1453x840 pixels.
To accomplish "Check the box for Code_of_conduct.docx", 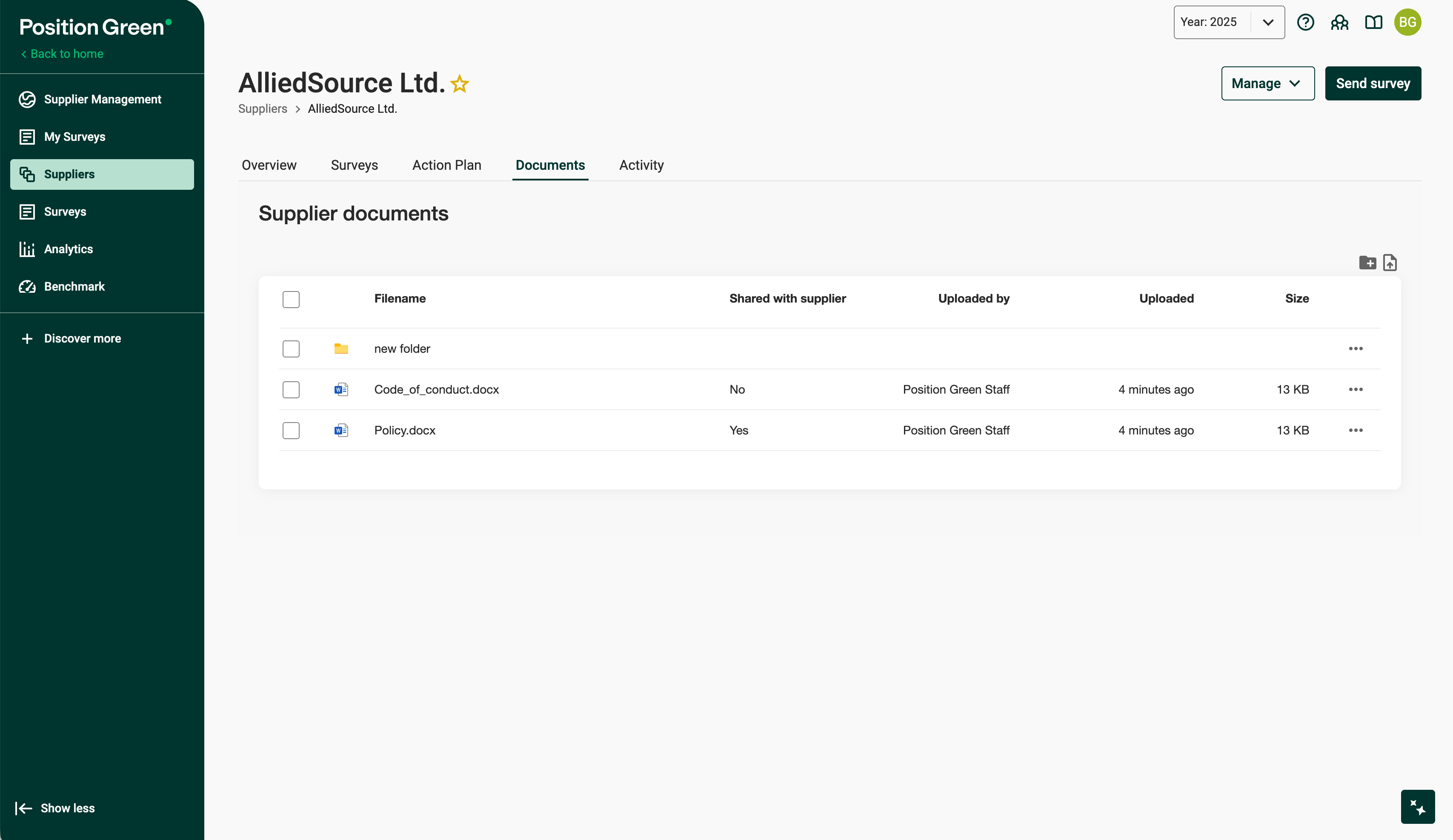I will click(291, 390).
